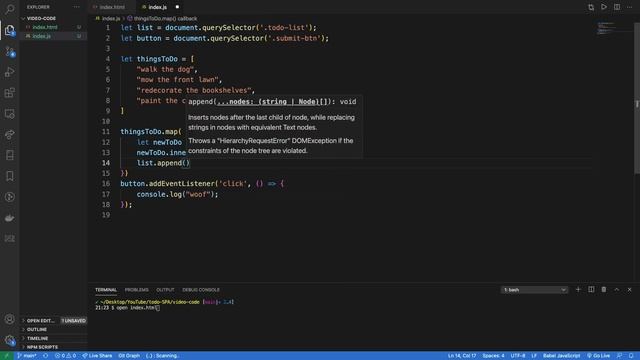Open the Bookmarks activity bar icon
Screen dimensions: 640x360
[x=9, y=176]
